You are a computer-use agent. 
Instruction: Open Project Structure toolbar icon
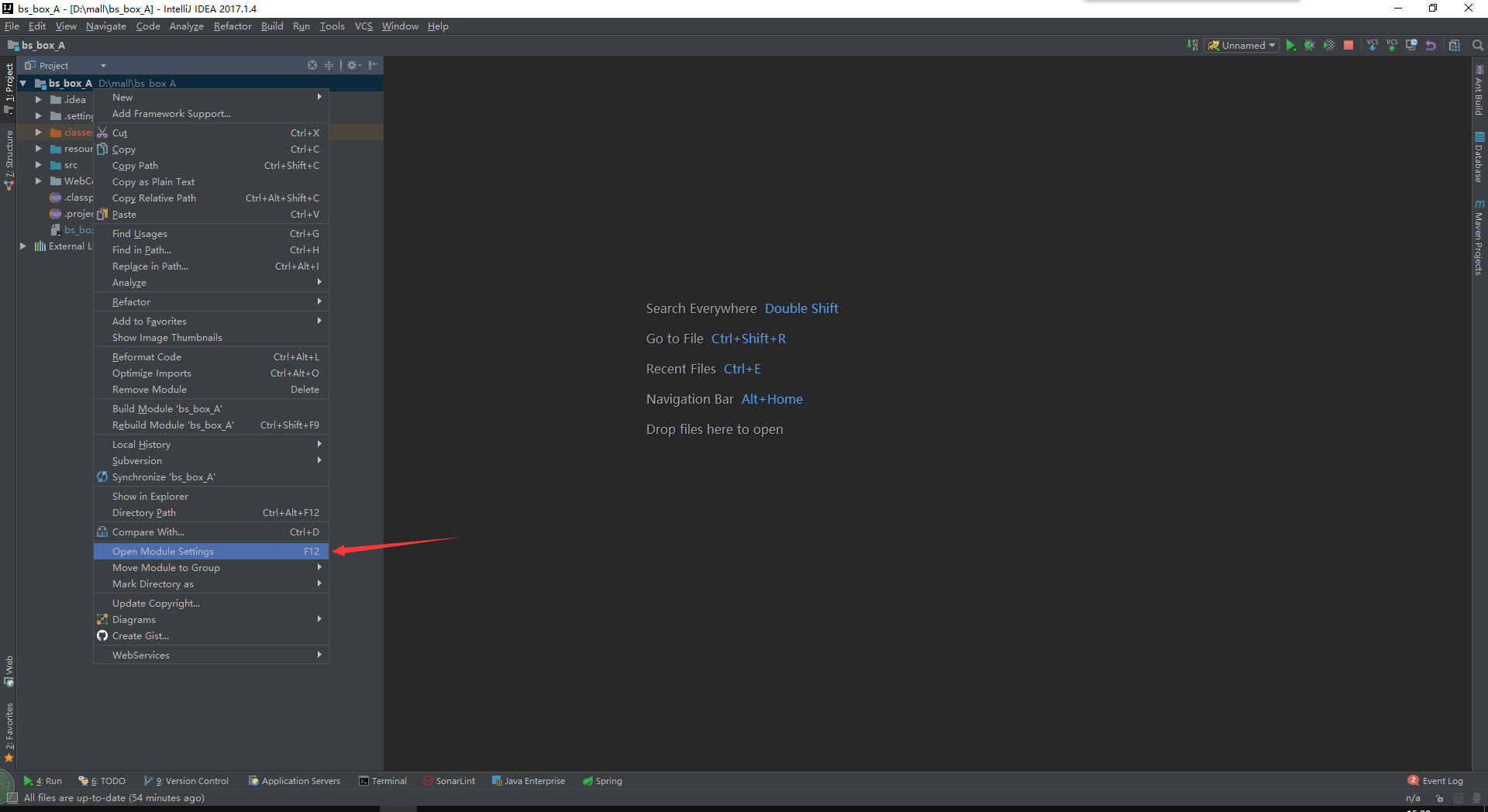click(x=1455, y=45)
